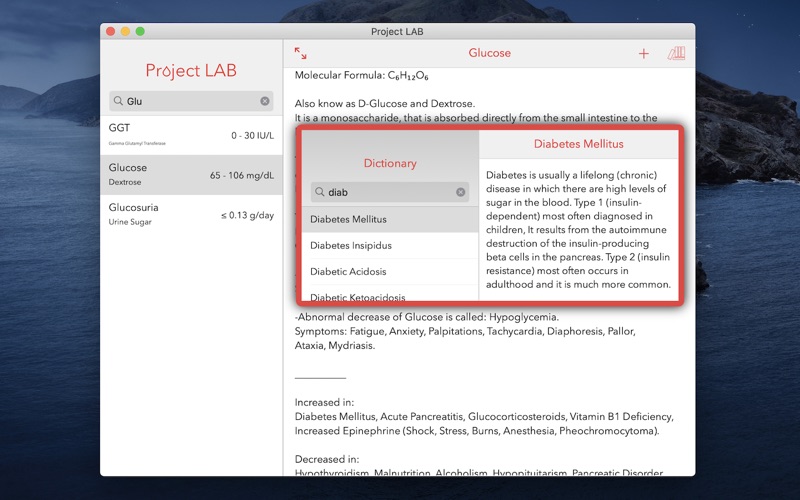Screen dimensions: 800x500
Task: Click the expand fullscreen arrows icon
Action: click(301, 53)
